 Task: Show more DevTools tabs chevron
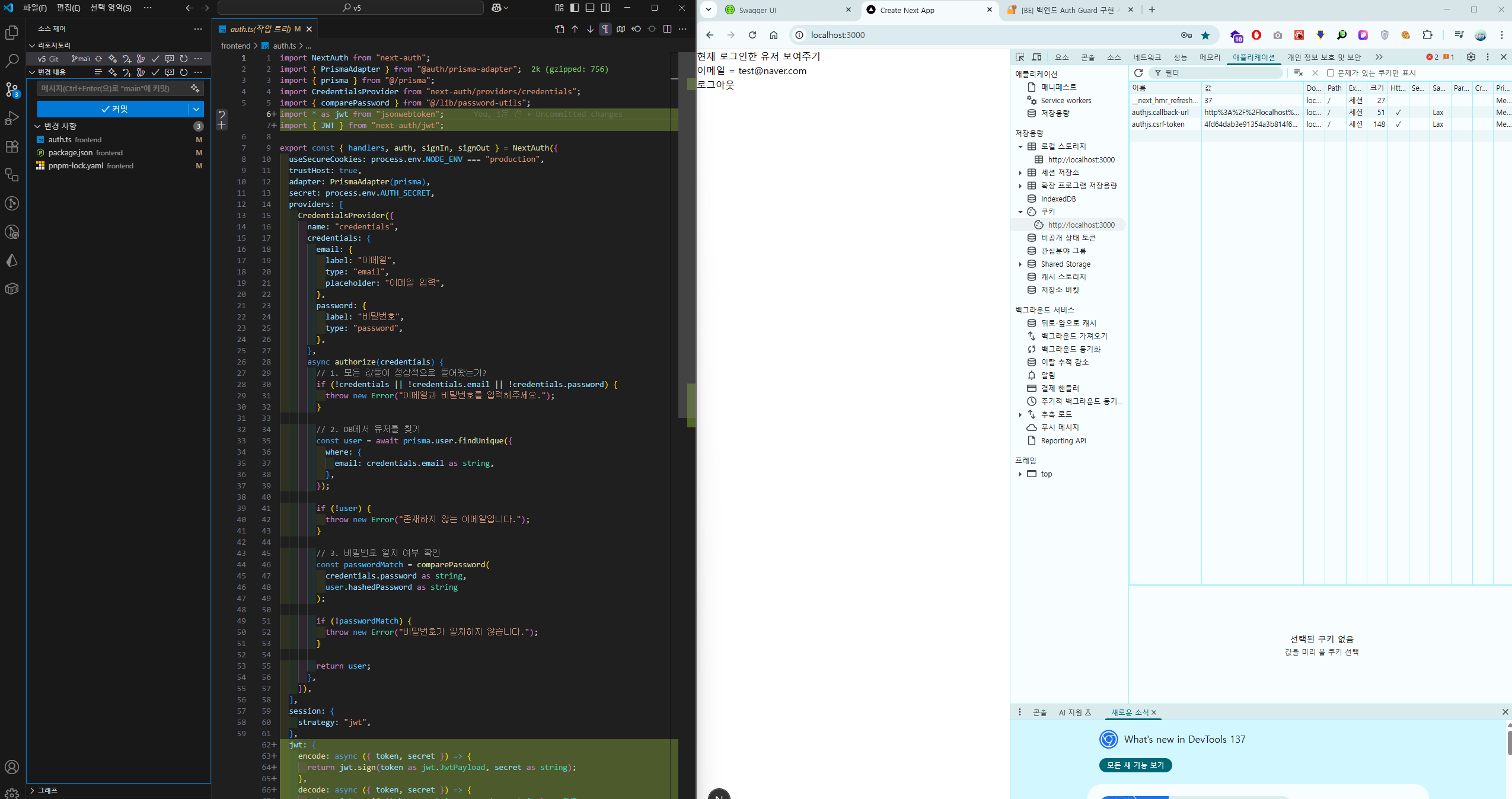click(1379, 57)
